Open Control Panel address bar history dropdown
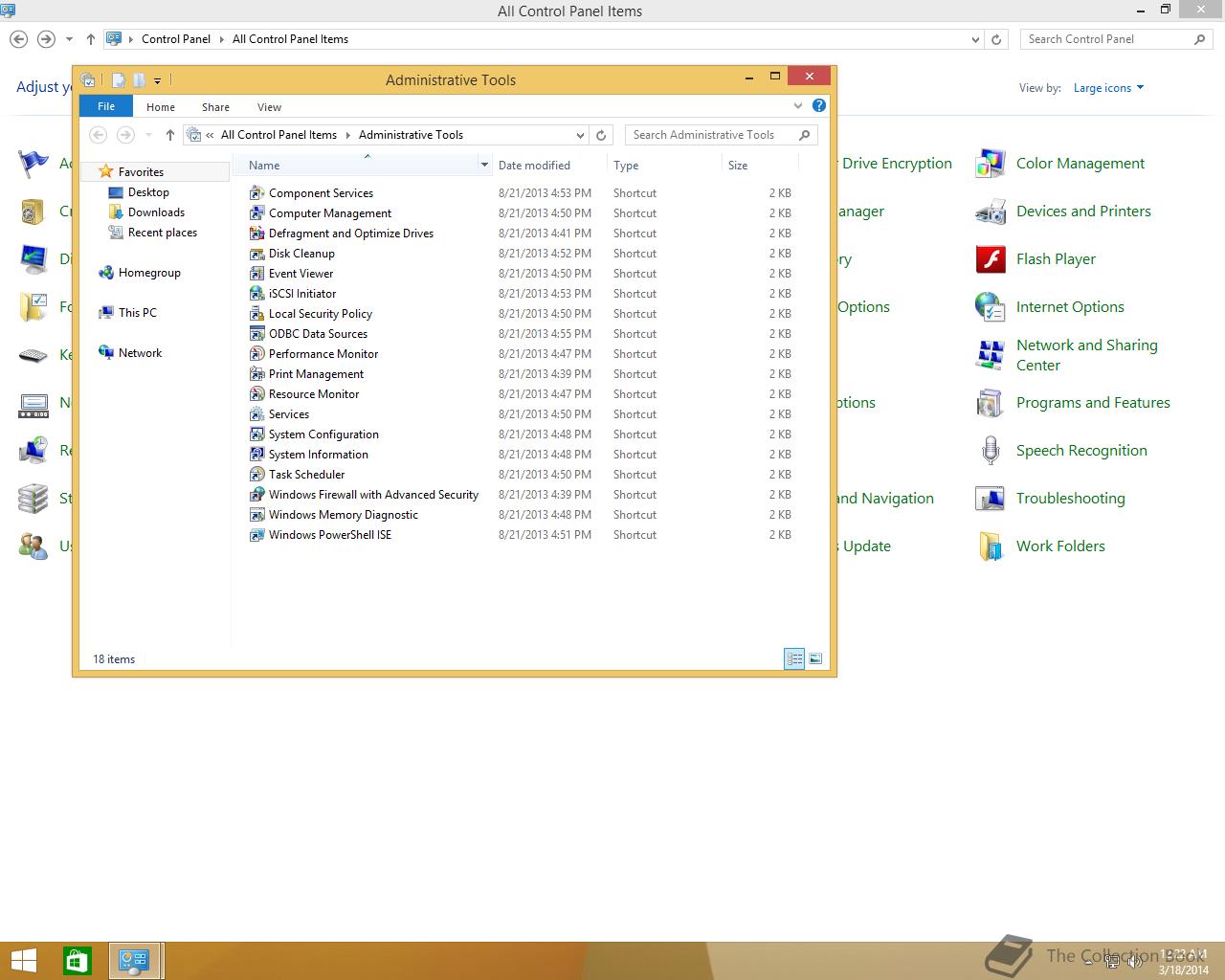Image resolution: width=1225 pixels, height=980 pixels. [975, 39]
